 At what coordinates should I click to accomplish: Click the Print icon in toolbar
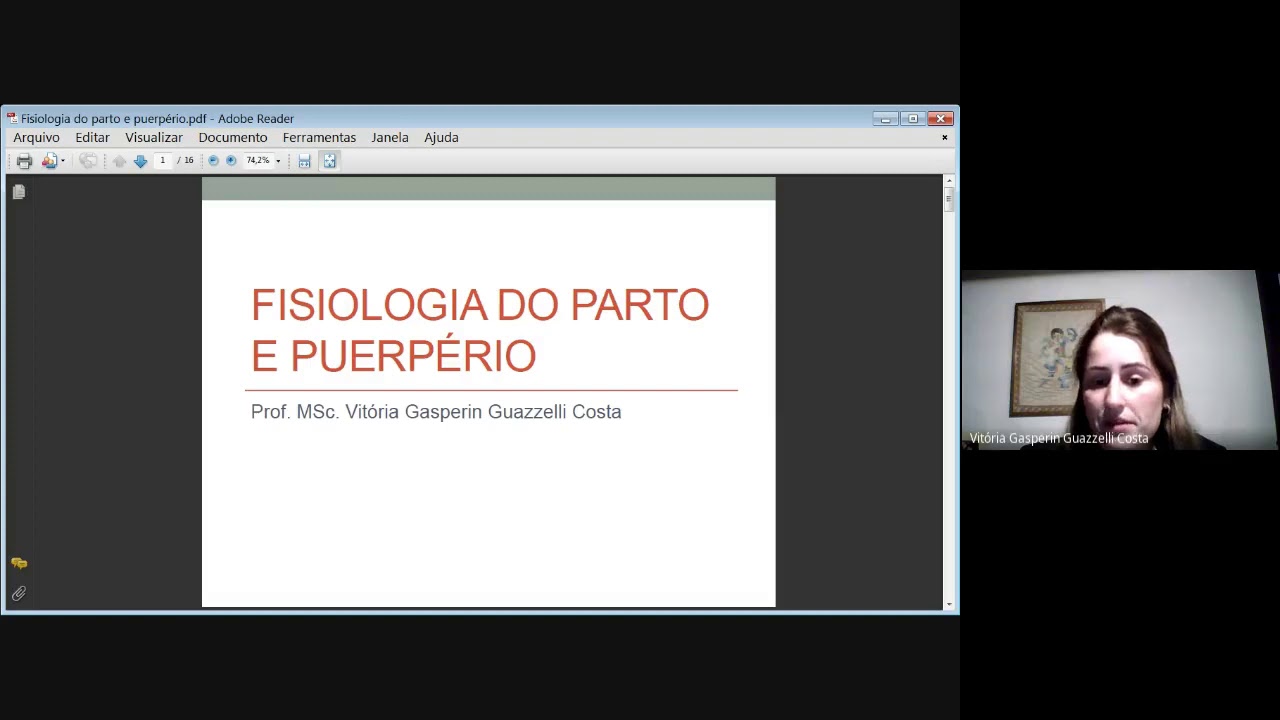(x=24, y=161)
